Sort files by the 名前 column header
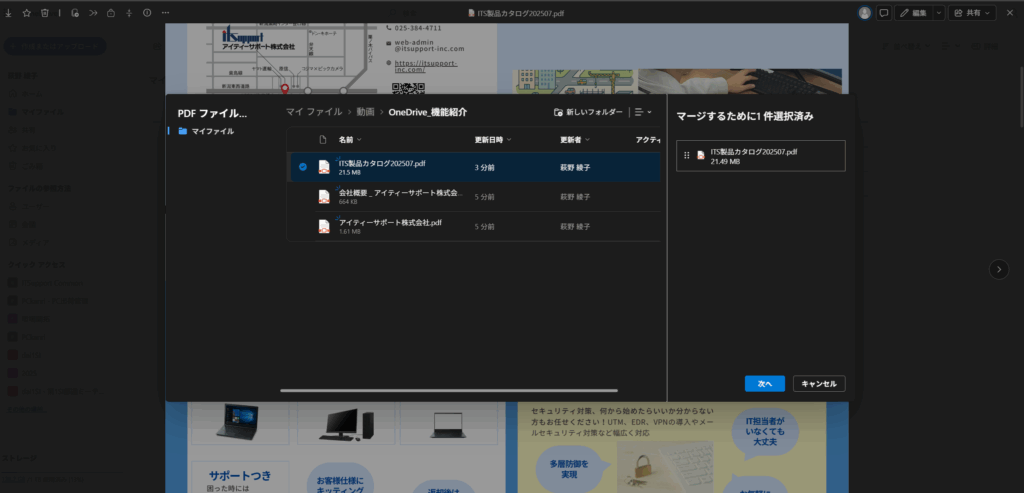The width and height of the screenshot is (1024, 493). point(346,140)
